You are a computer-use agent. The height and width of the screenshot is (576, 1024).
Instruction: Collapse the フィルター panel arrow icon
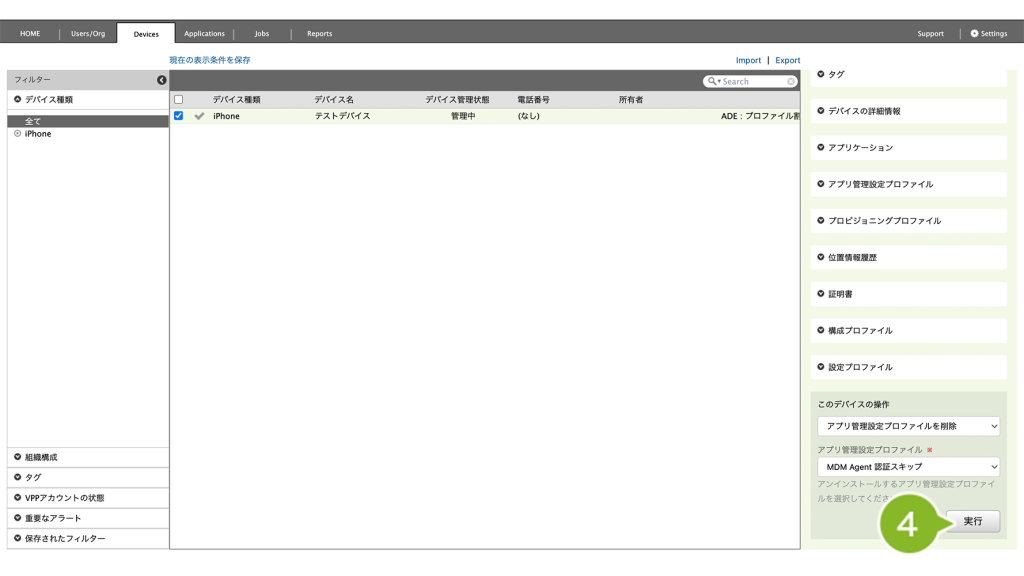click(x=162, y=80)
